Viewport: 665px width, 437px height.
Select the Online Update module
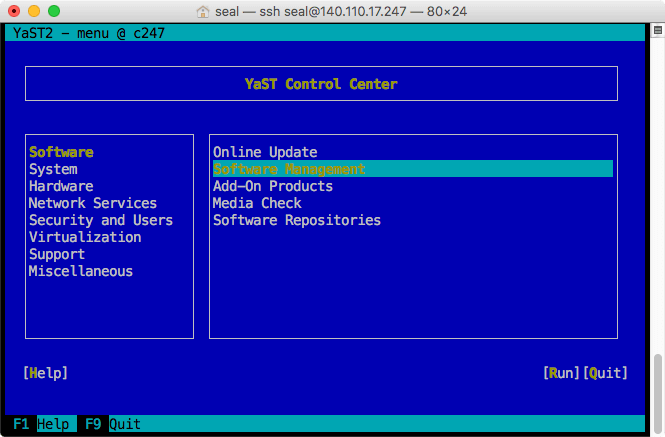265,152
